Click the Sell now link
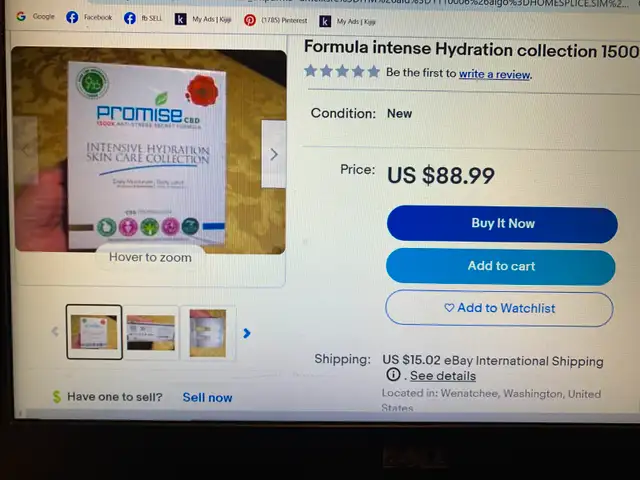Viewport: 640px width, 480px height. click(207, 397)
